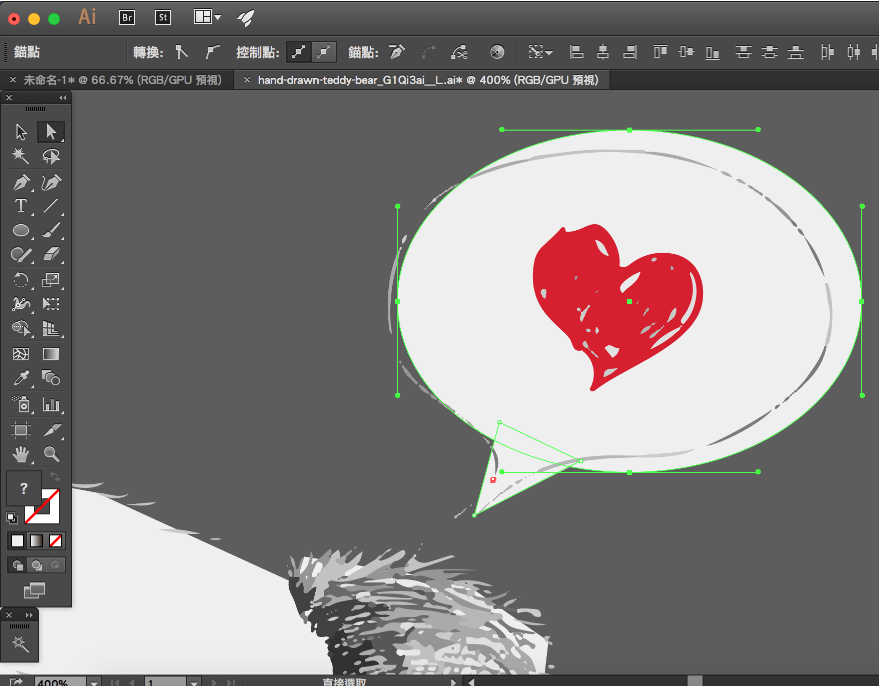This screenshot has width=879, height=686.
Task: Select the Lasso tool
Action: click(x=51, y=157)
